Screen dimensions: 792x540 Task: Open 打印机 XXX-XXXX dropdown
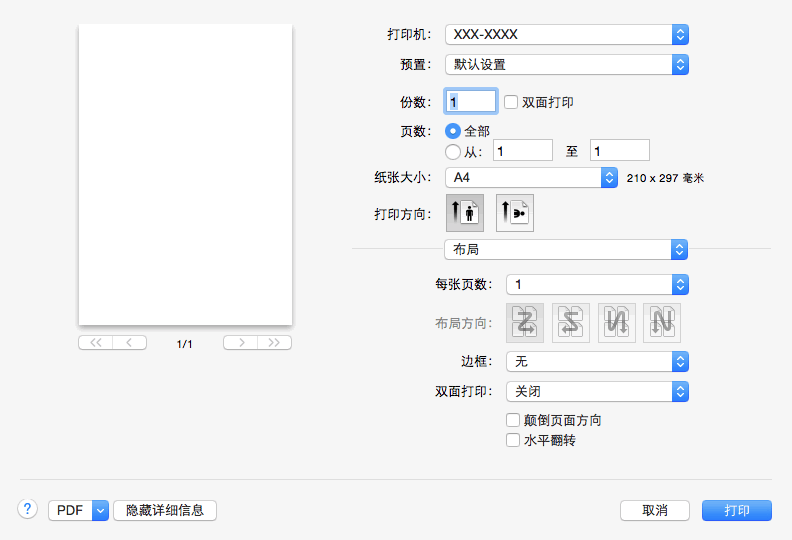click(567, 34)
